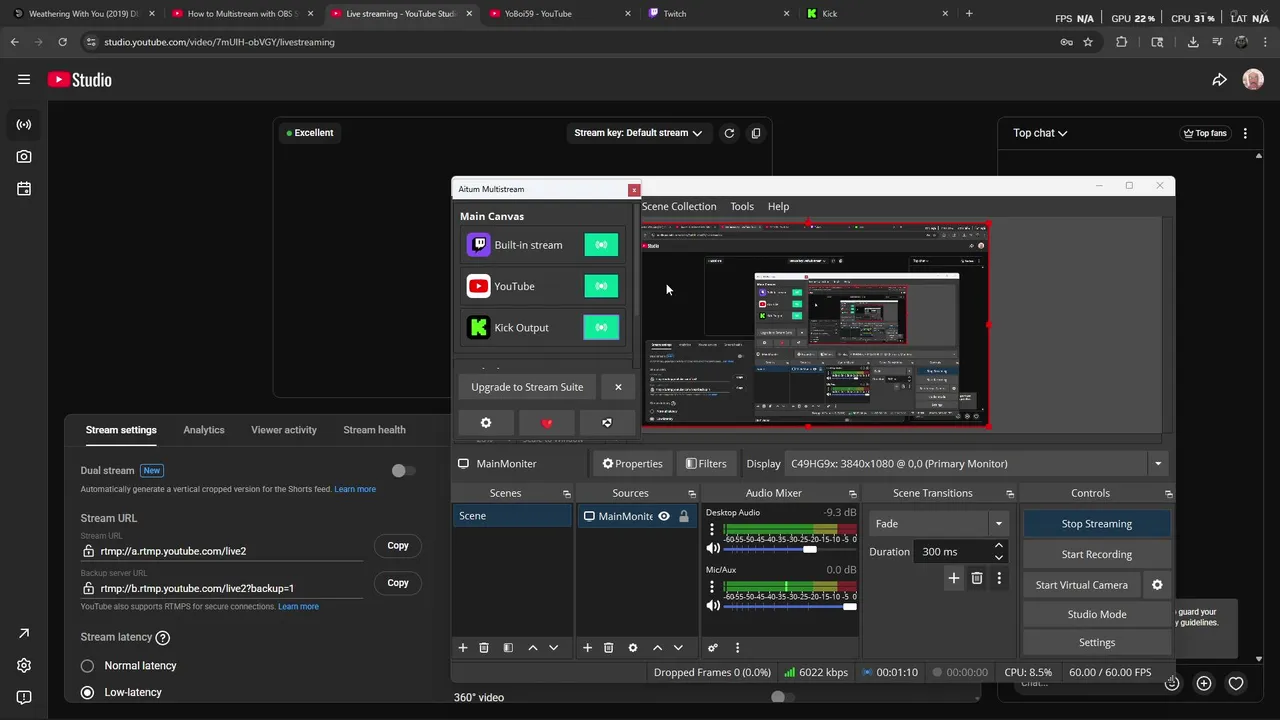Increase transition Duration with up arrow
This screenshot has width=1280, height=720.
click(998, 546)
